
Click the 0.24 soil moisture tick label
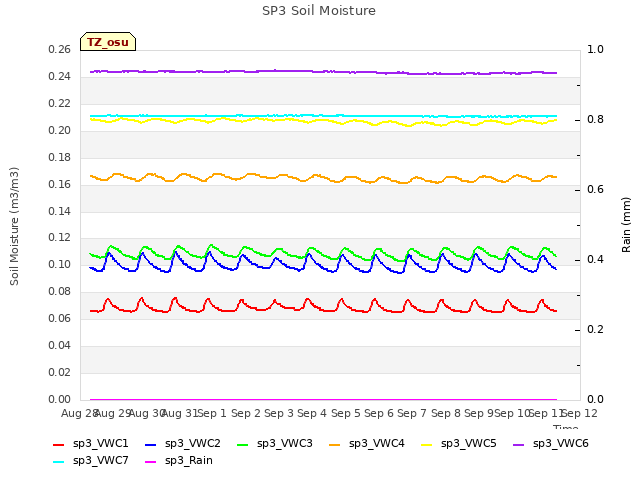60,77
